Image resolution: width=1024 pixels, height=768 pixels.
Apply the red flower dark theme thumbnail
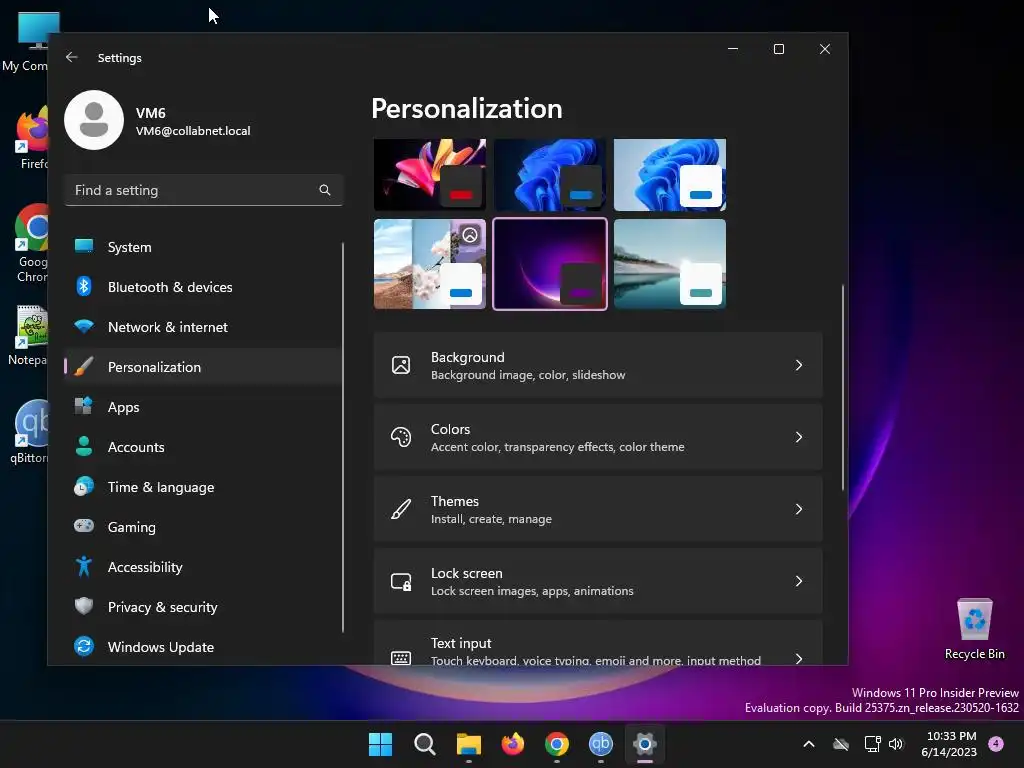point(430,174)
